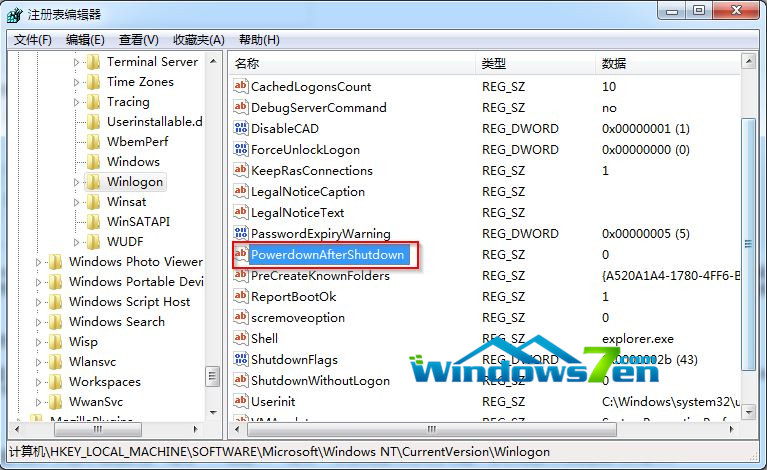The image size is (767, 470).
Task: Select the WwanSvc key
Action: tap(96, 402)
